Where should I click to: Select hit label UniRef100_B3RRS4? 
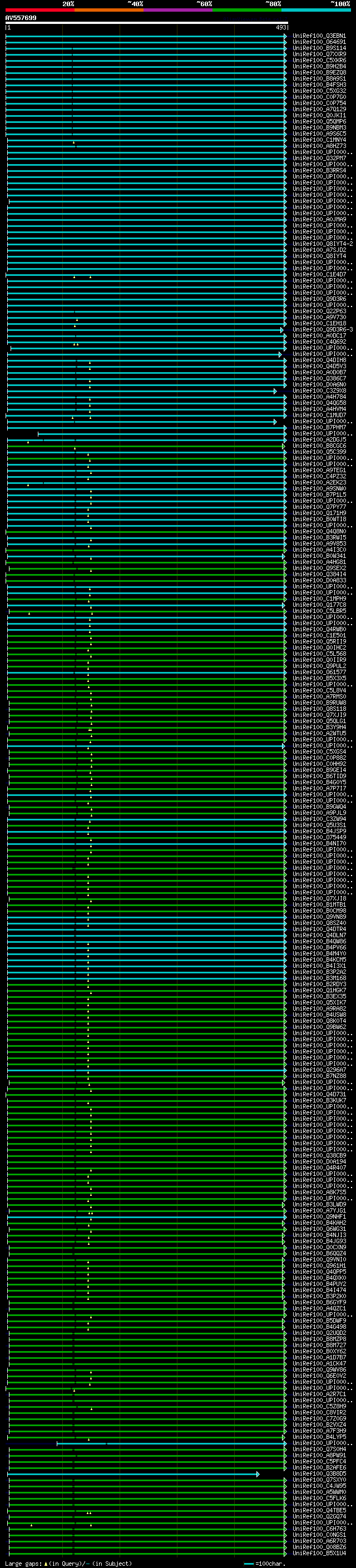coord(319,170)
